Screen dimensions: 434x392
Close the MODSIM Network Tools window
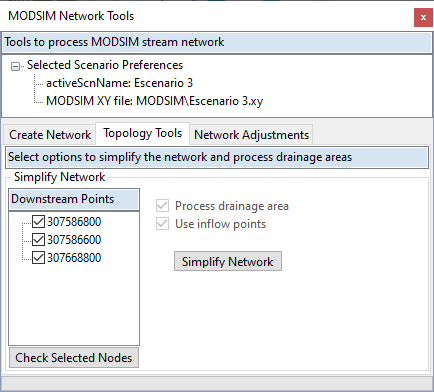click(x=423, y=17)
